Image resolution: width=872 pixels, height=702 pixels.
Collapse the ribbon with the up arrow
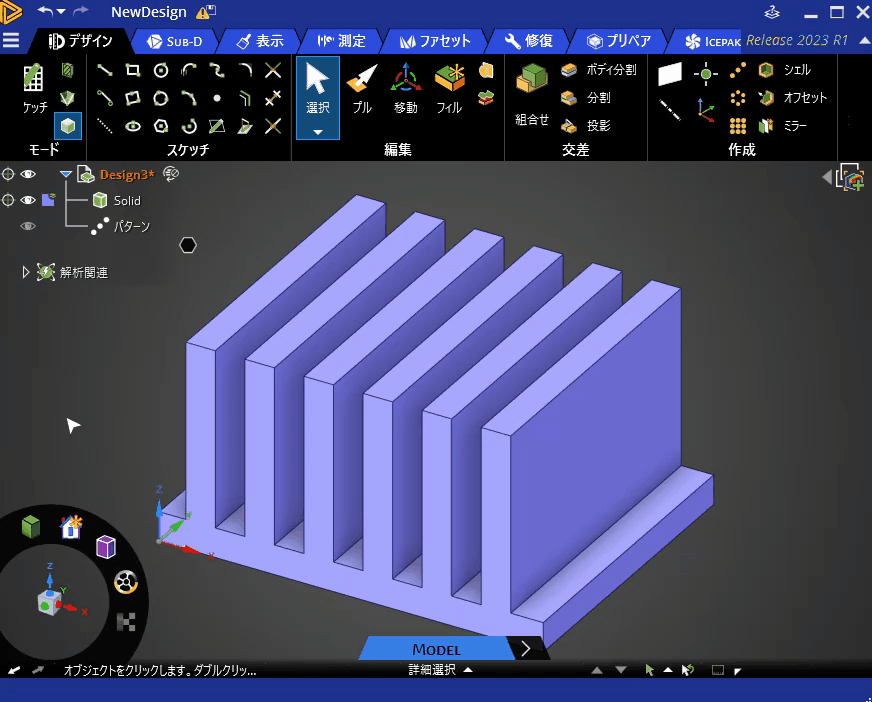(x=864, y=41)
